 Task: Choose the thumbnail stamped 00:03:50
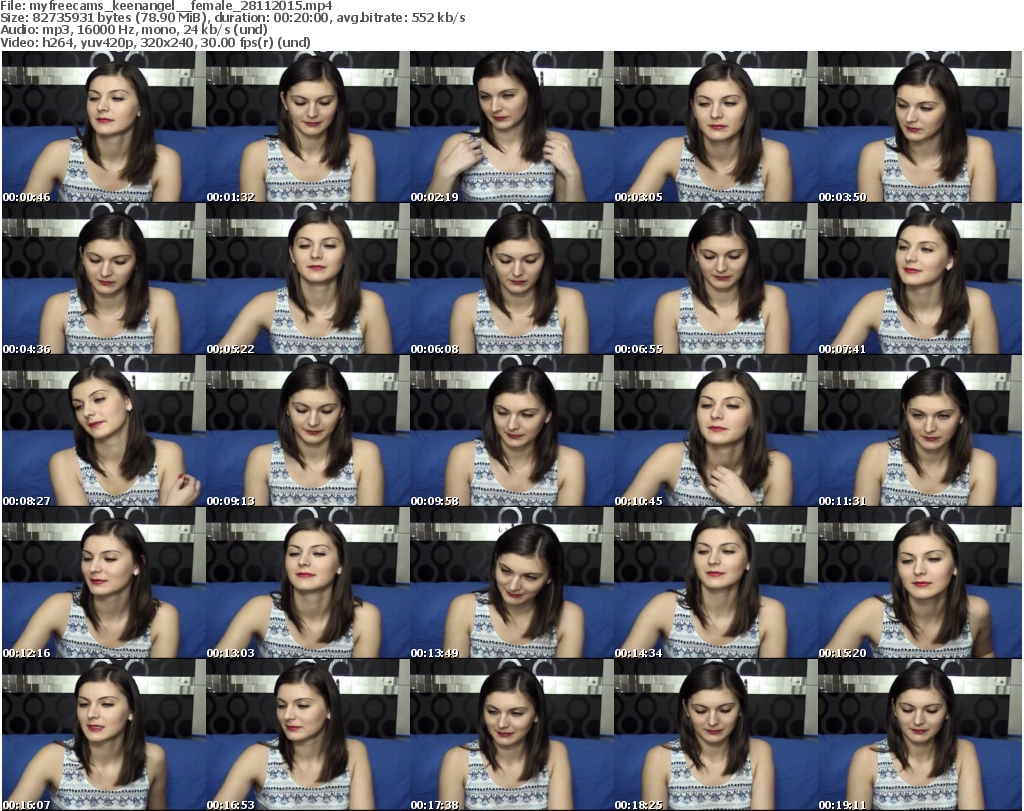tap(920, 127)
